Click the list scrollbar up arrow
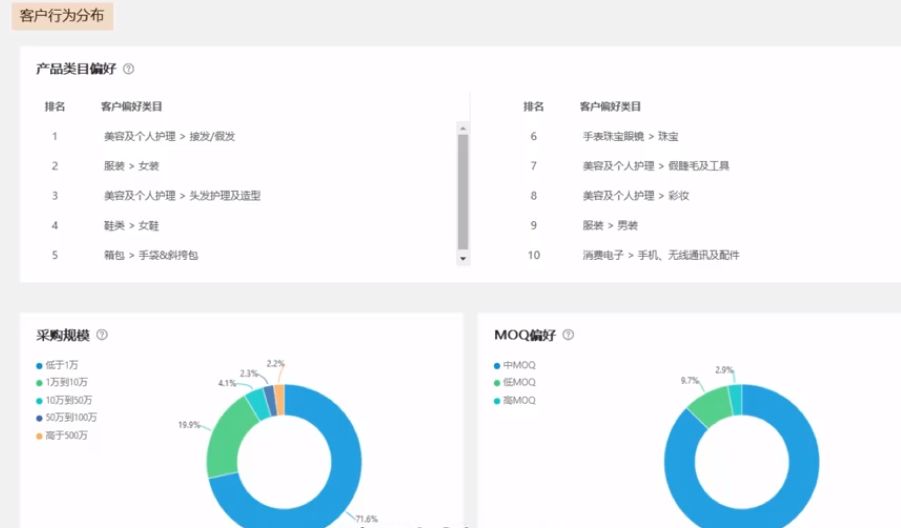 click(x=463, y=128)
